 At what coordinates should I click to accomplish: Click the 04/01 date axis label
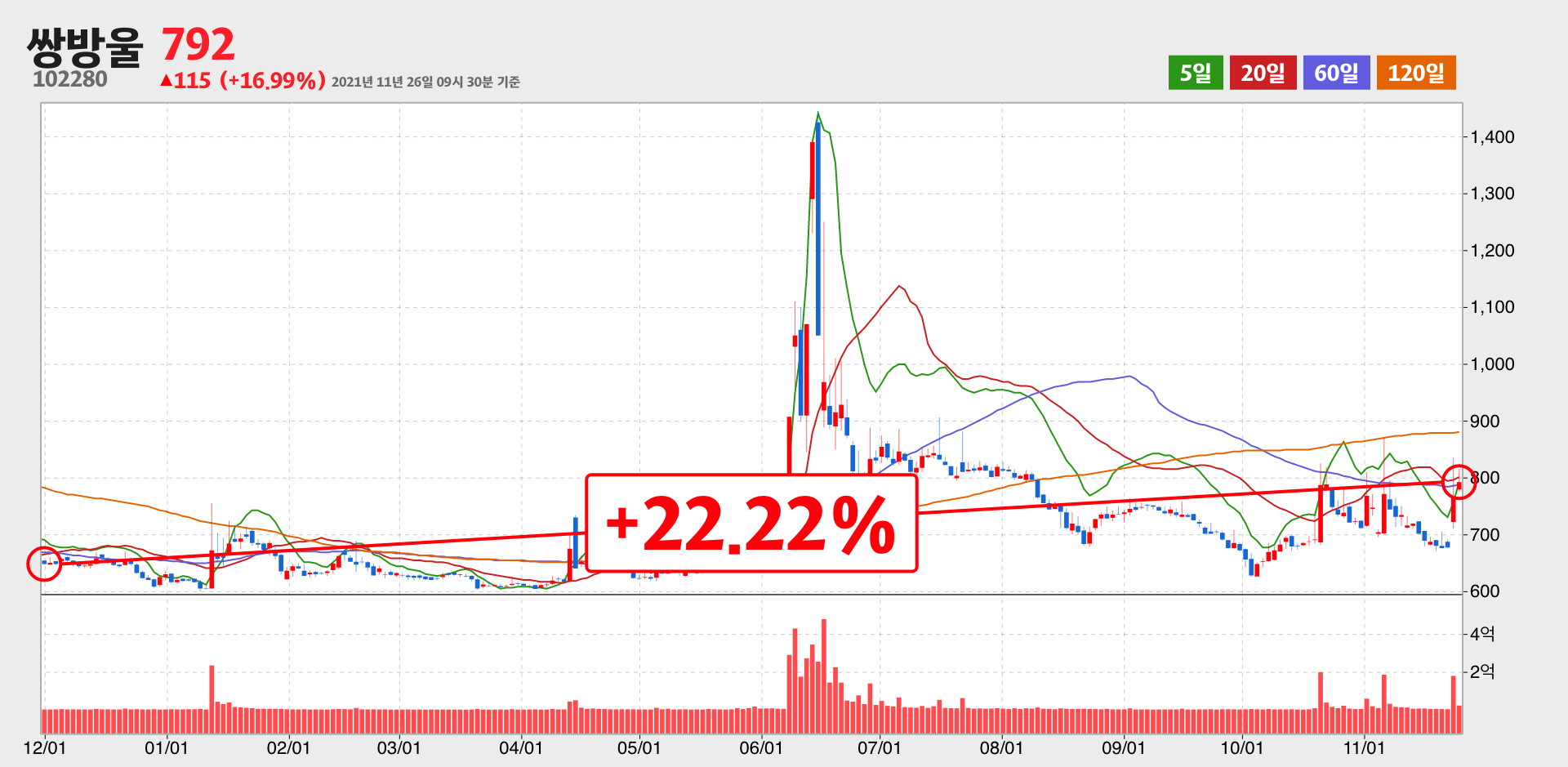pyautogui.click(x=521, y=748)
